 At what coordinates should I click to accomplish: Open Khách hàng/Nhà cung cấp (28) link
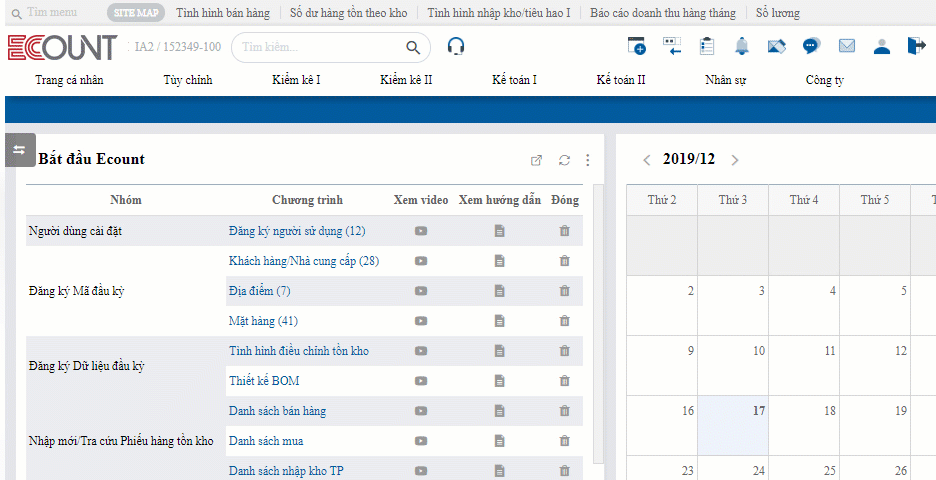click(x=303, y=261)
